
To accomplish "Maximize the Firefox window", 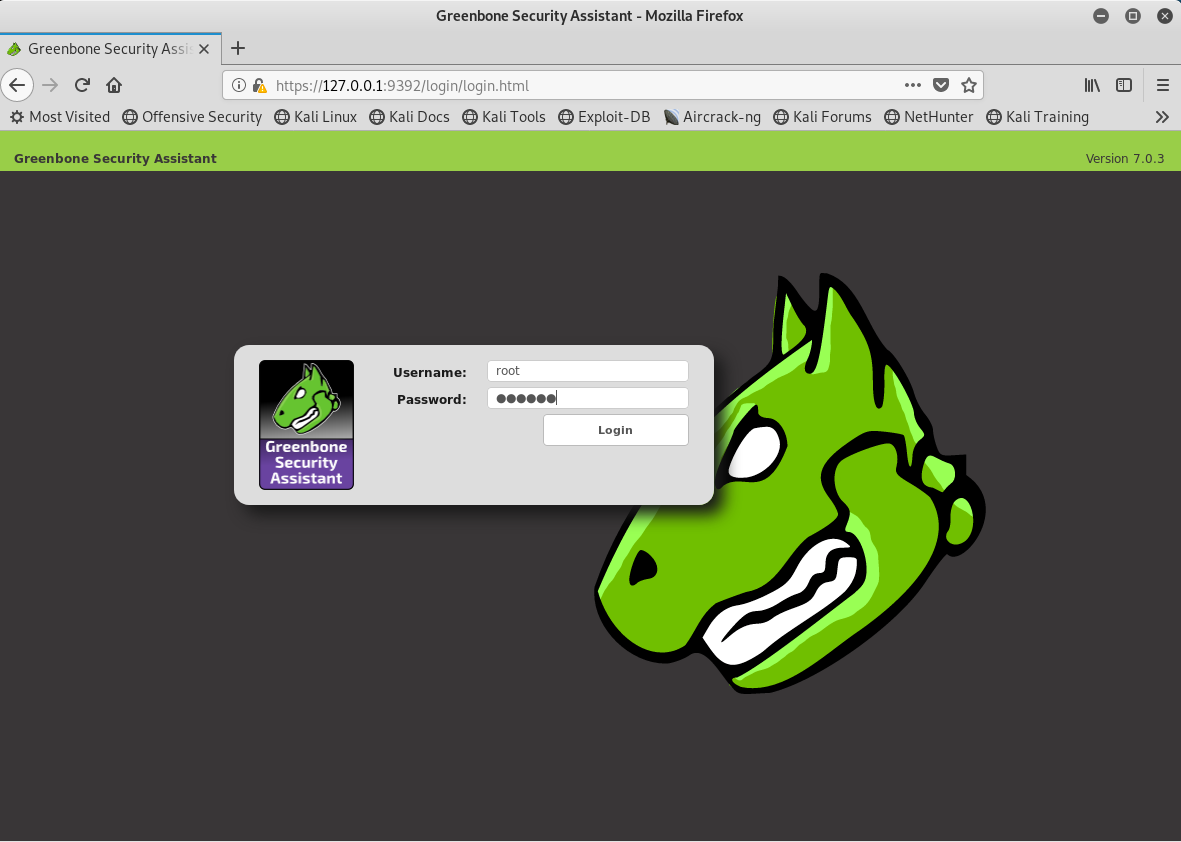I will click(1133, 16).
